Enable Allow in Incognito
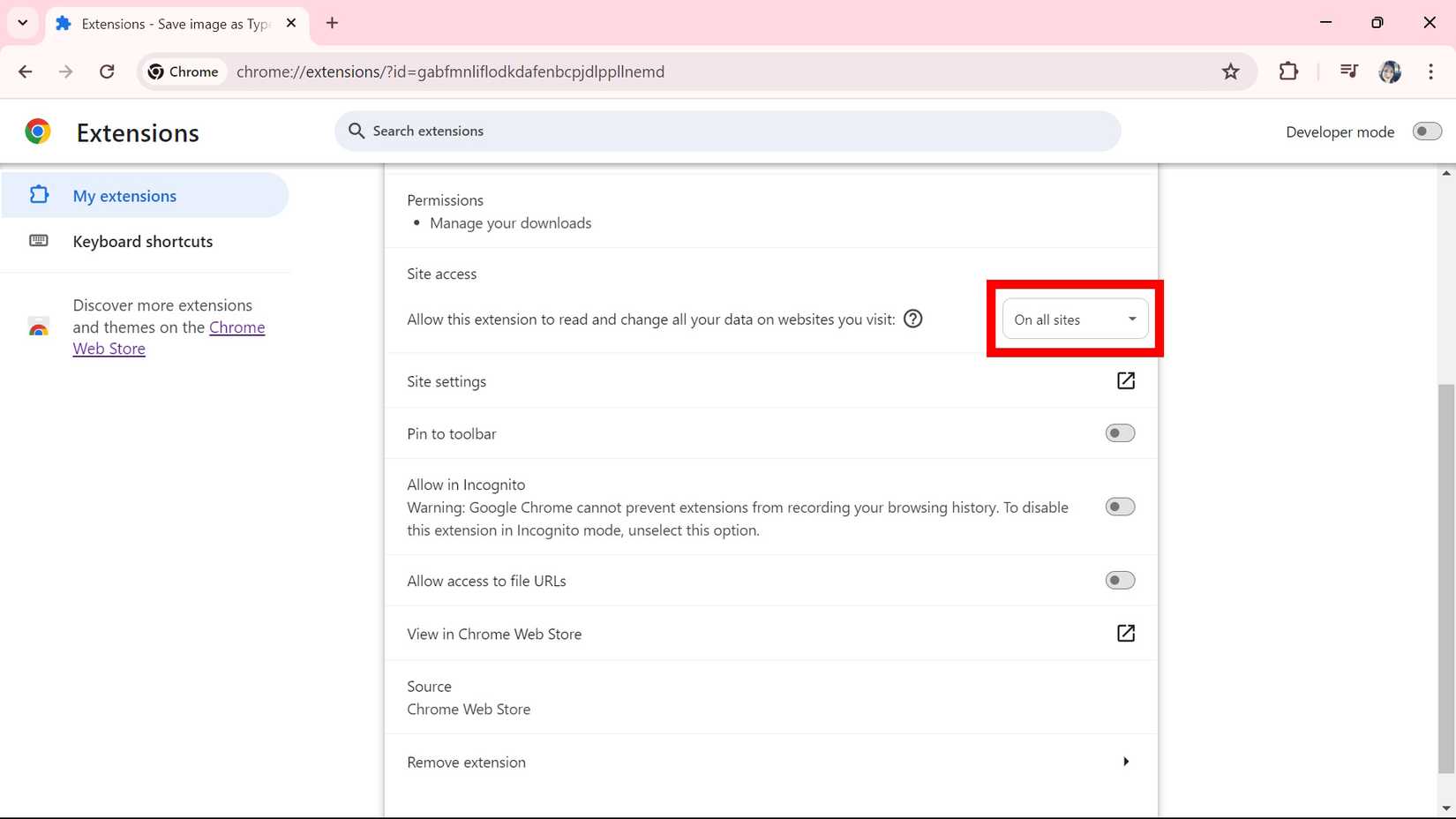The width and height of the screenshot is (1456, 819). [x=1119, y=506]
